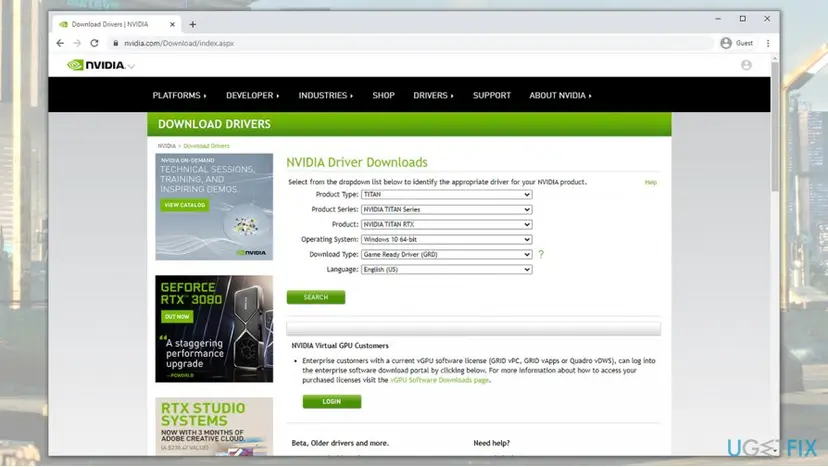Click the page vertical scrollbar thumb

pyautogui.click(x=775, y=127)
